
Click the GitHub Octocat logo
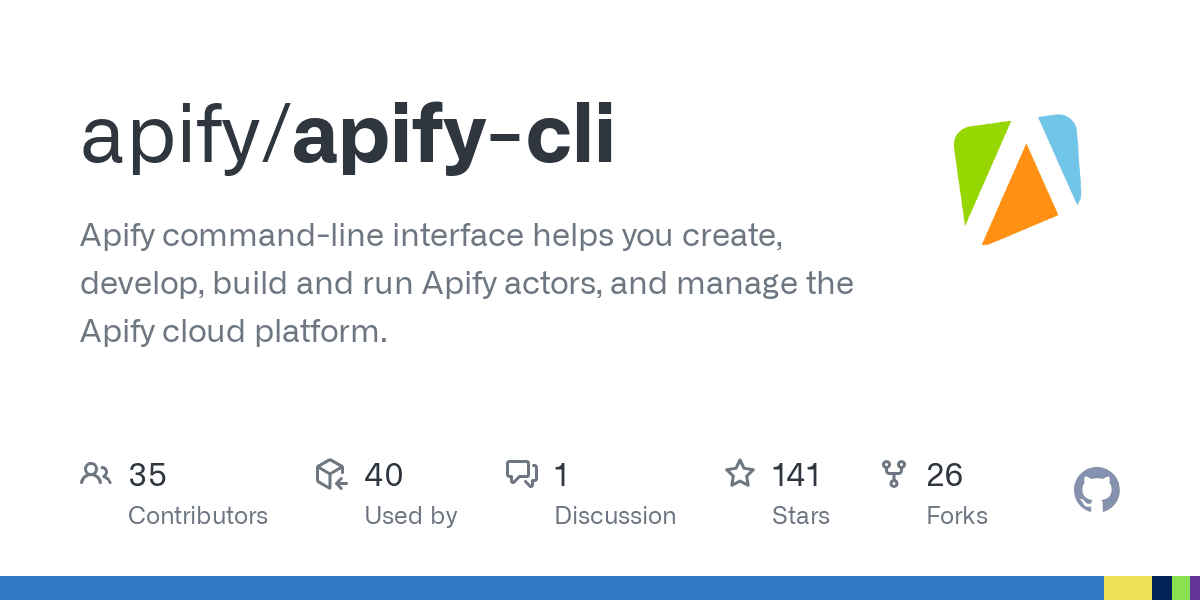click(x=1097, y=491)
